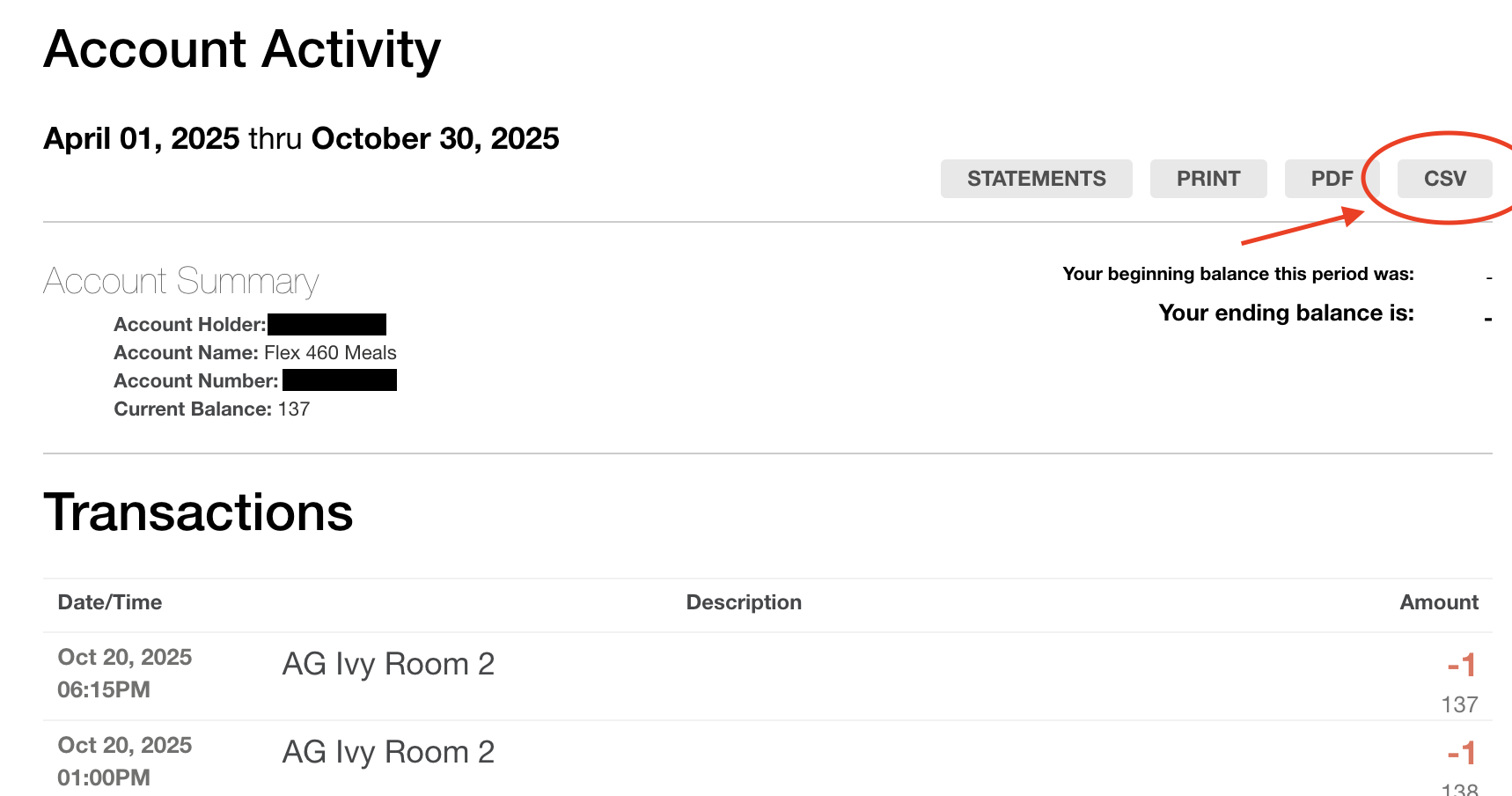Viewport: 1512px width, 796px height.
Task: Print the account activity page
Action: [x=1207, y=179]
